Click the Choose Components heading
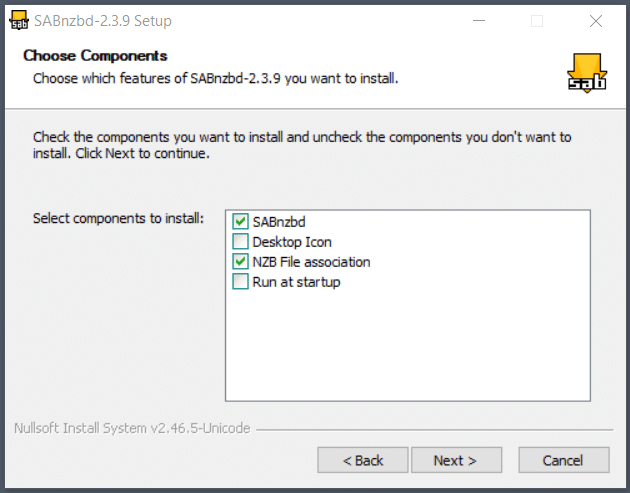This screenshot has height=493, width=630. [95, 55]
